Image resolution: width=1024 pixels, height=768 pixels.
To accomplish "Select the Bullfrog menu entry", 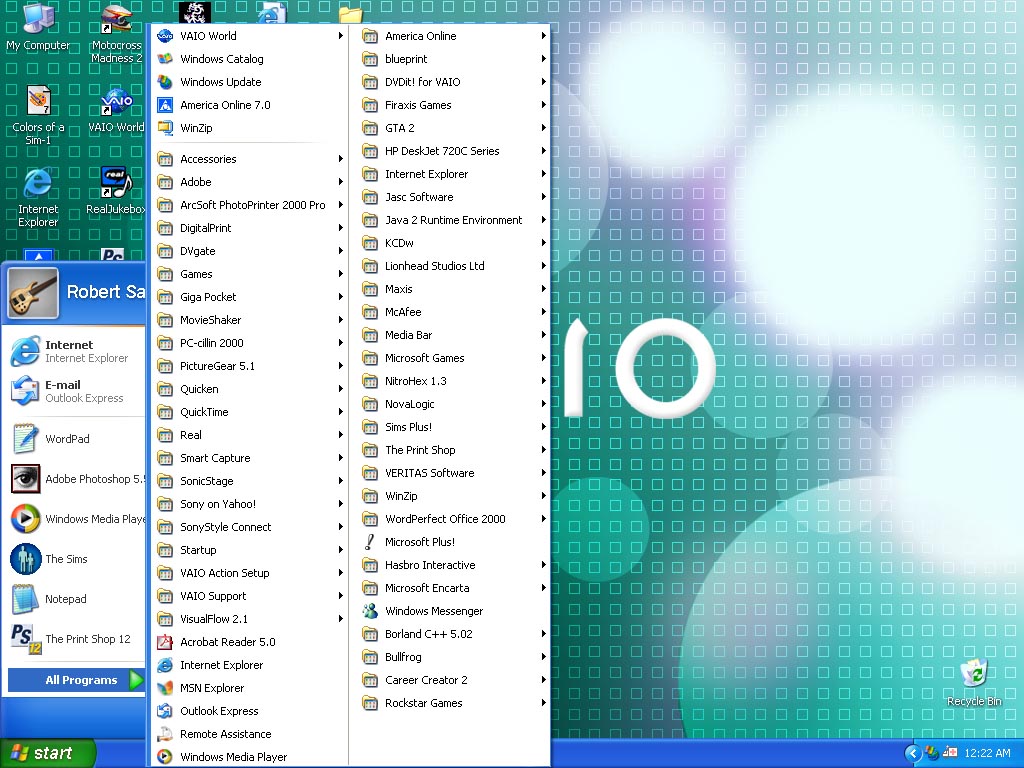I will [453, 657].
